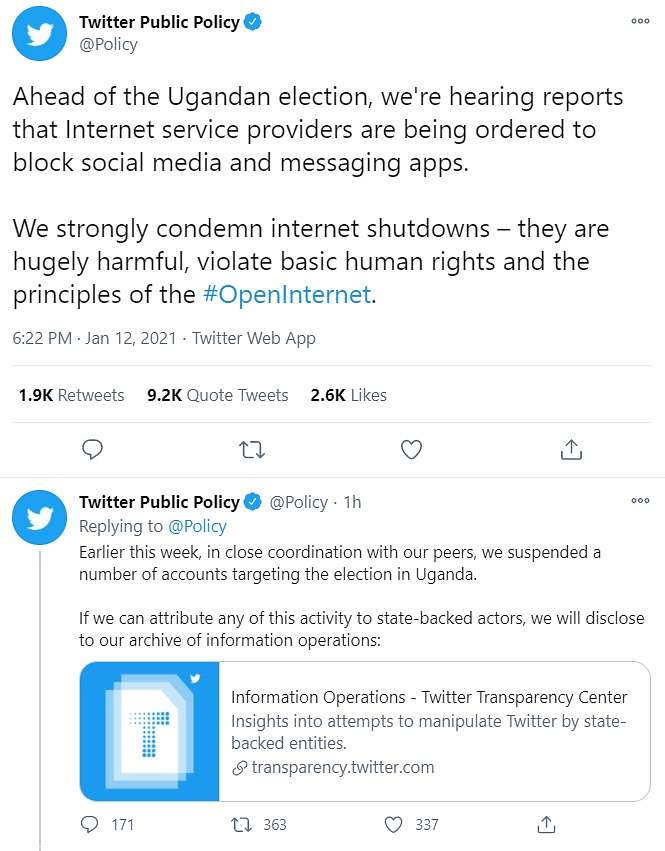Open the more options menu on the main tweet
665x851 pixels.
[641, 21]
